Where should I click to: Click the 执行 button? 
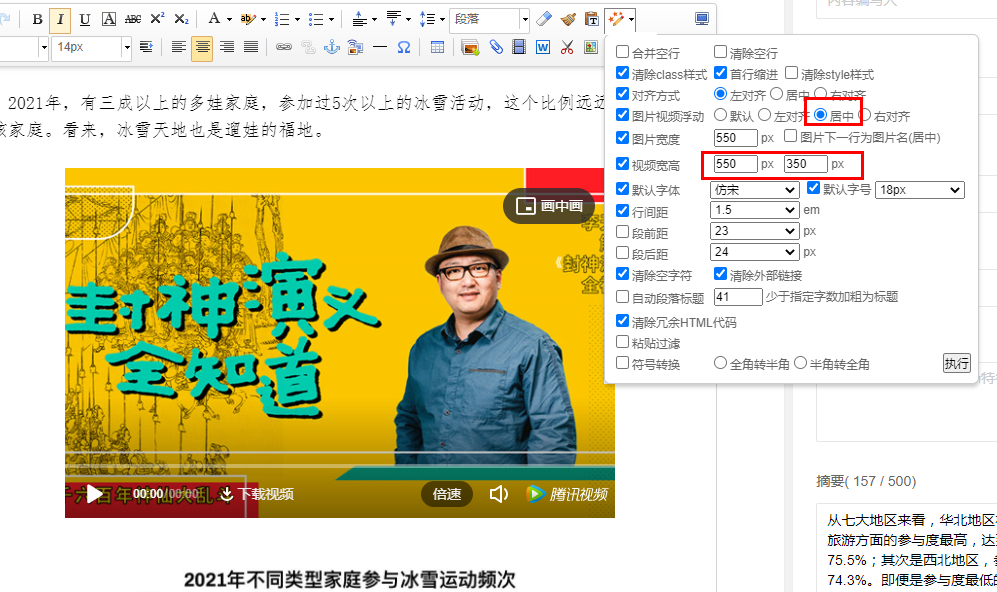[x=956, y=363]
